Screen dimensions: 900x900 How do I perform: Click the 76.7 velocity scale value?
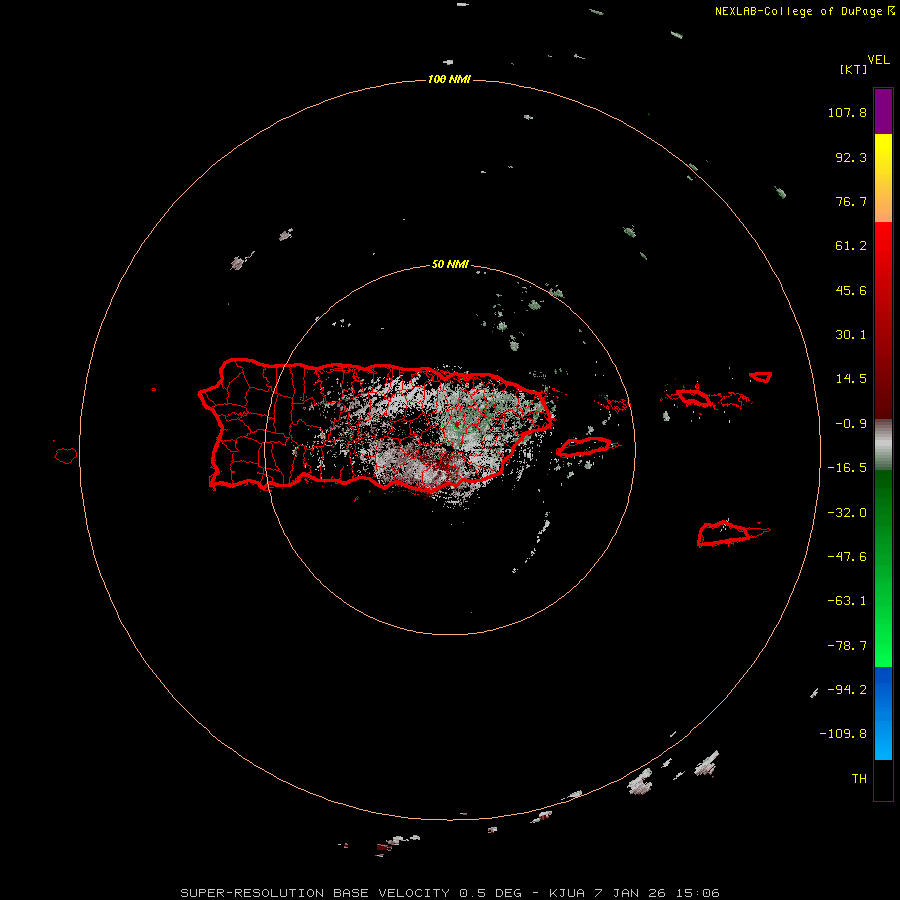tap(851, 201)
